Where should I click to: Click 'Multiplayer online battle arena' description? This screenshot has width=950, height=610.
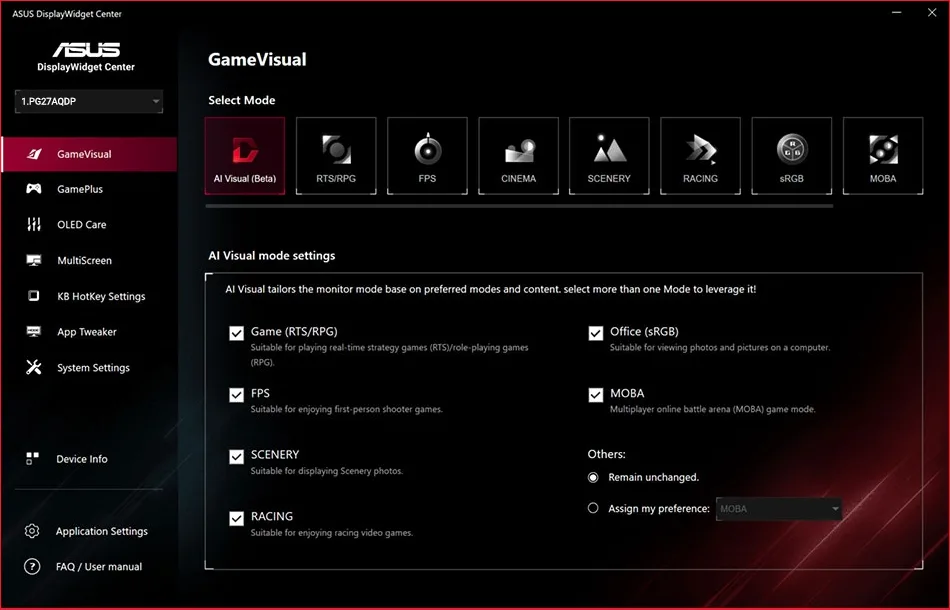click(x=712, y=409)
